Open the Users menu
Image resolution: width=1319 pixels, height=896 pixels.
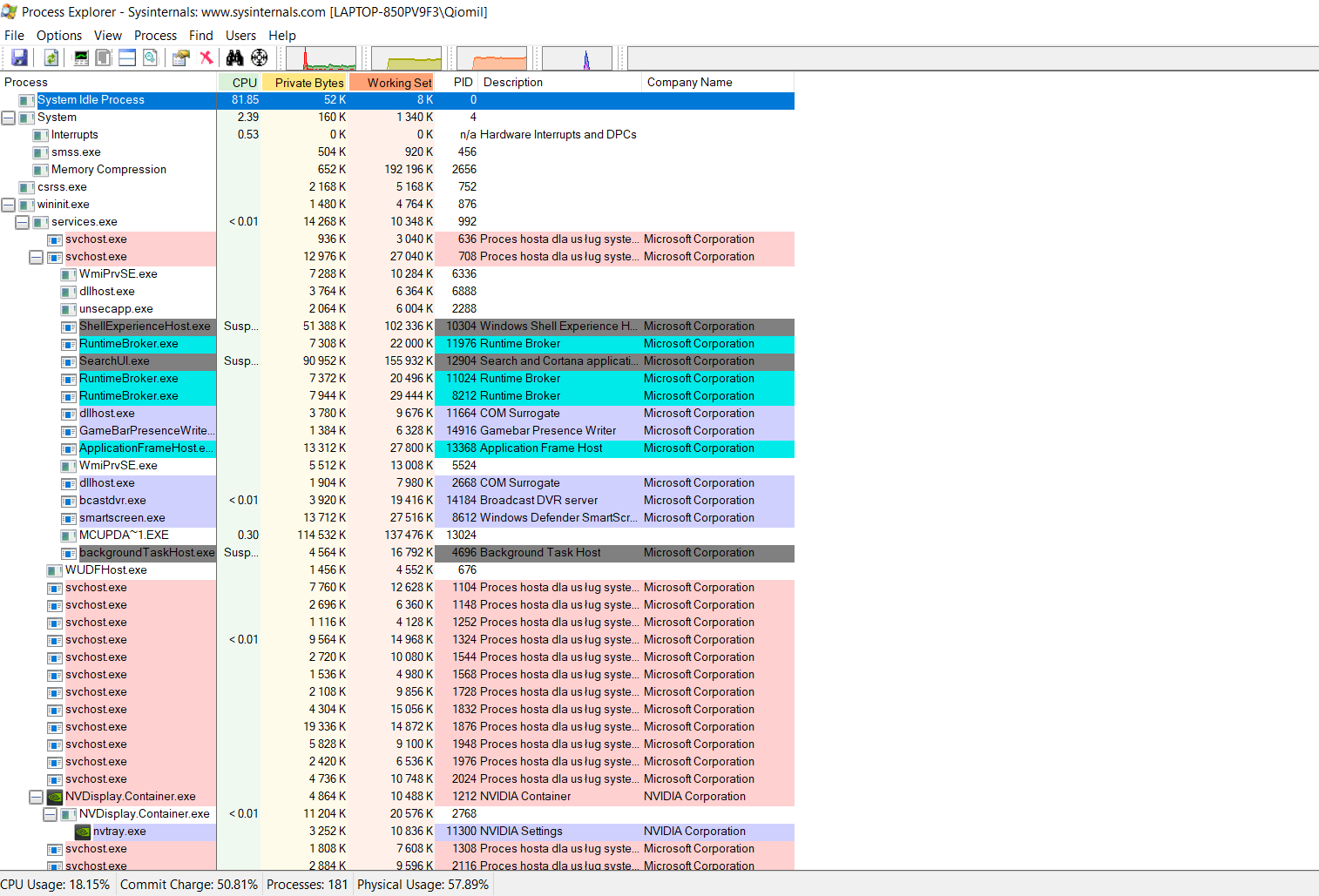(x=241, y=36)
